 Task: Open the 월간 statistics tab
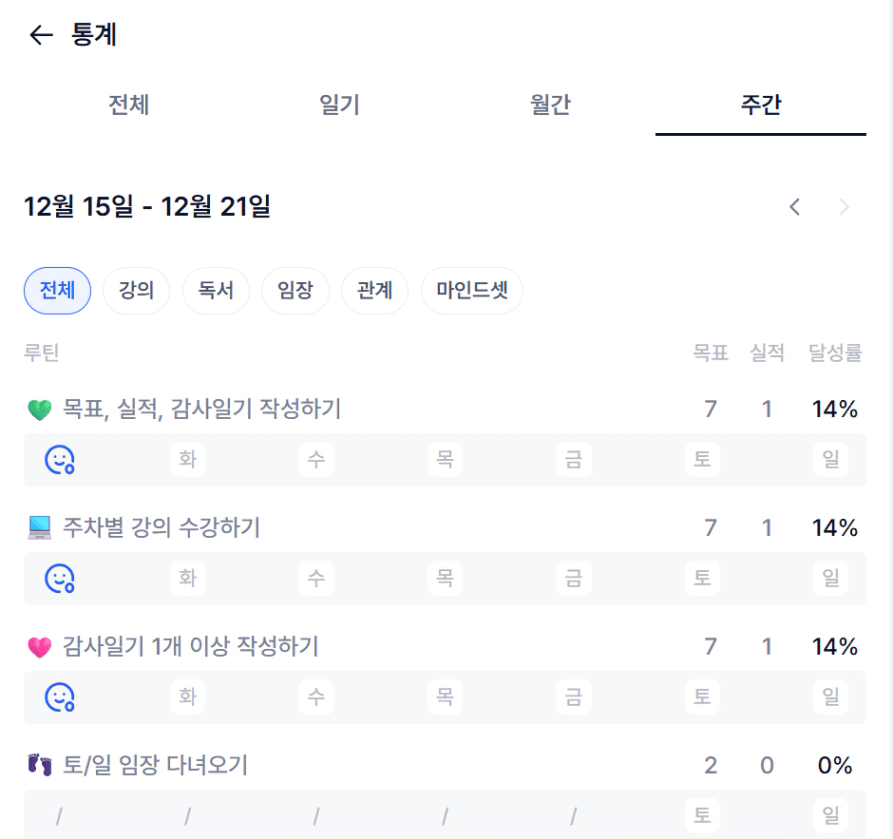tap(550, 105)
